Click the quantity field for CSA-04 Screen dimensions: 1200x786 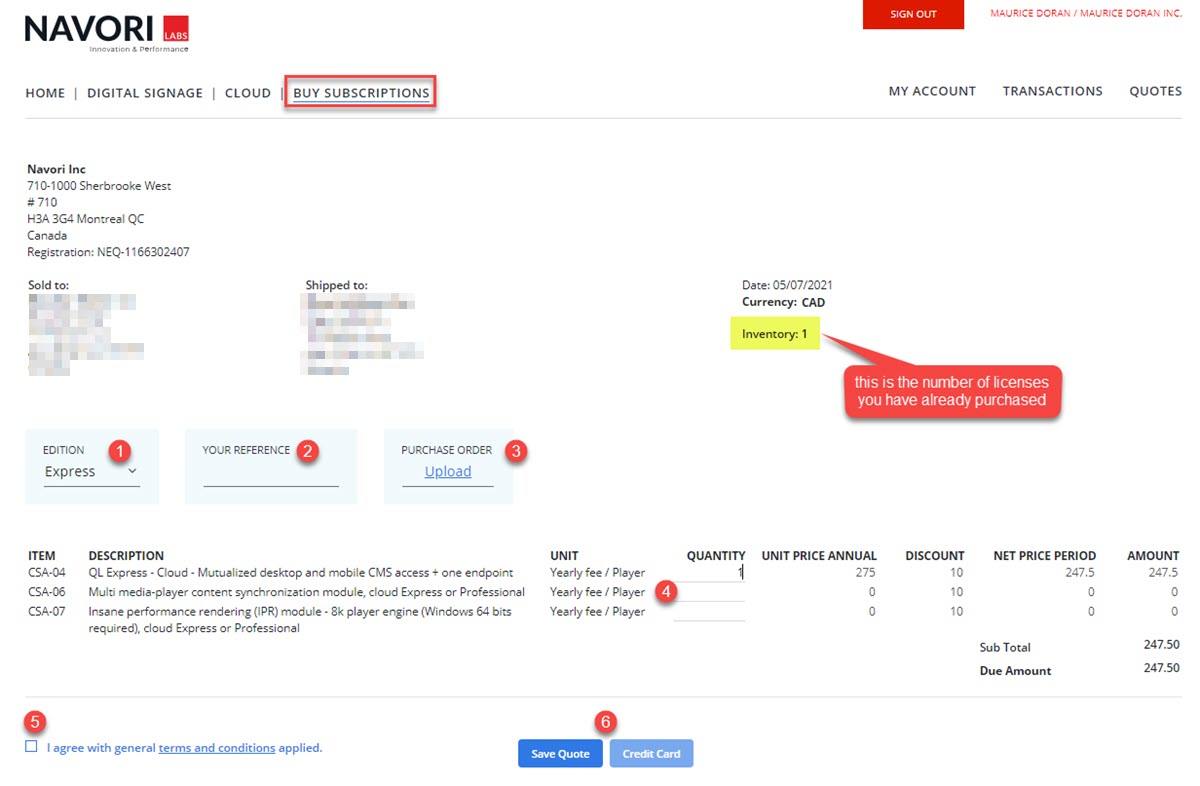(x=709, y=573)
